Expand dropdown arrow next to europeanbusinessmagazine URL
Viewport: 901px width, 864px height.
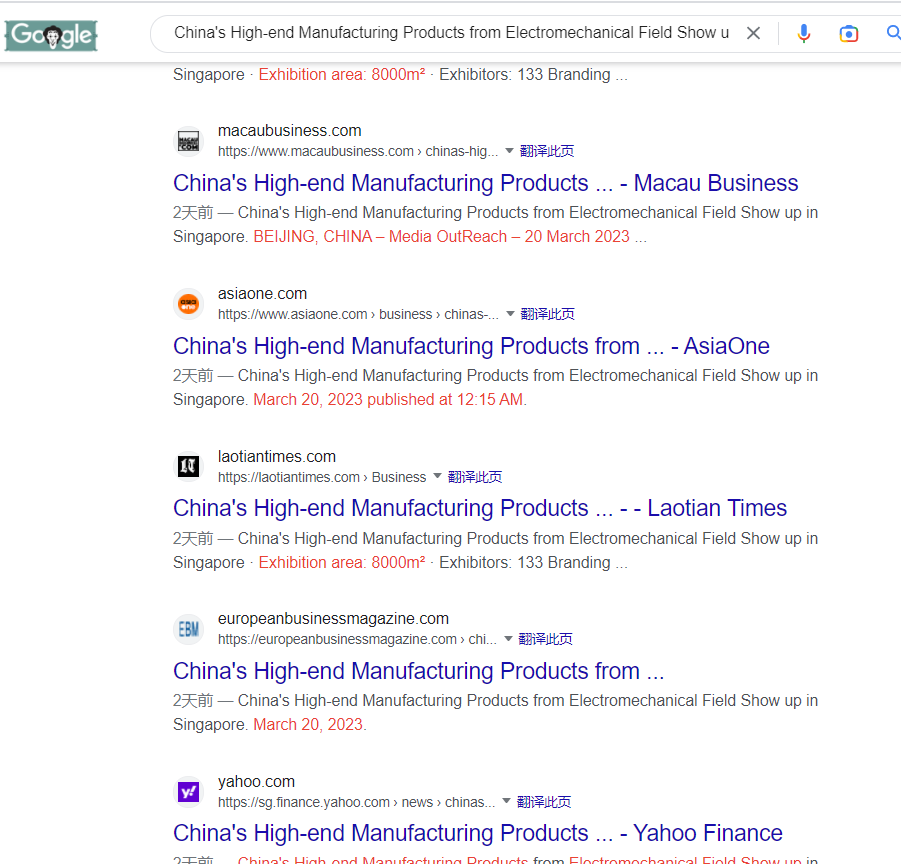coord(508,639)
